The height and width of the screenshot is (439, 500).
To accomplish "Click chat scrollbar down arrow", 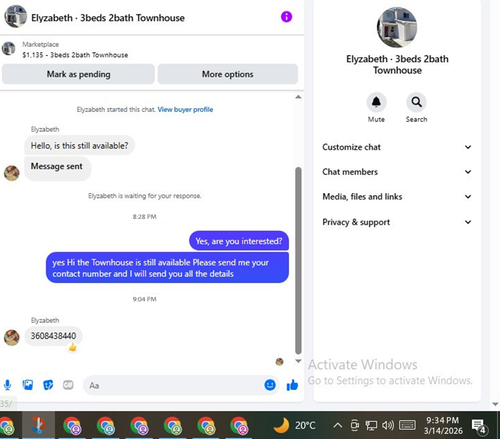I will (298, 361).
